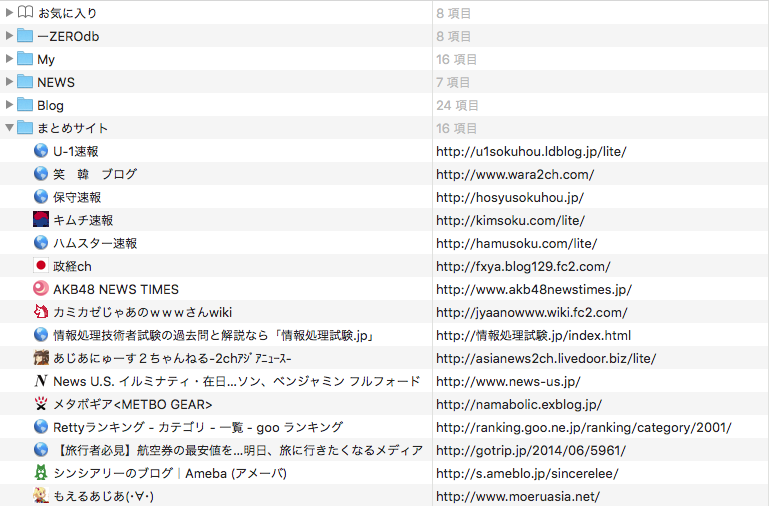Click the 情報処理試験.jp/index.html address
The width and height of the screenshot is (769, 506).
[x=534, y=335]
